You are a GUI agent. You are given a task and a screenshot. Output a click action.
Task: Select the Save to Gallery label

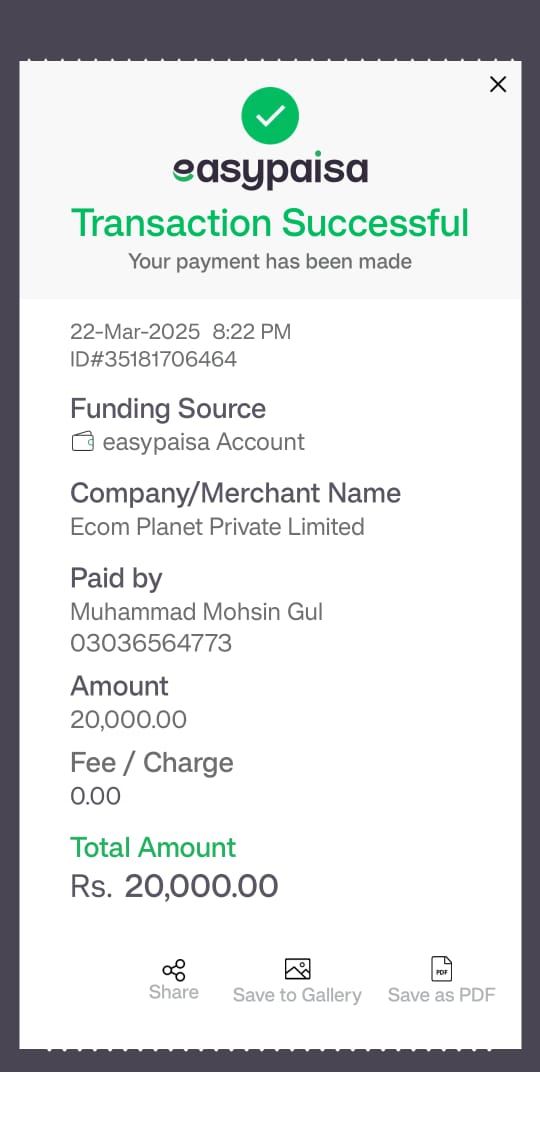[297, 995]
